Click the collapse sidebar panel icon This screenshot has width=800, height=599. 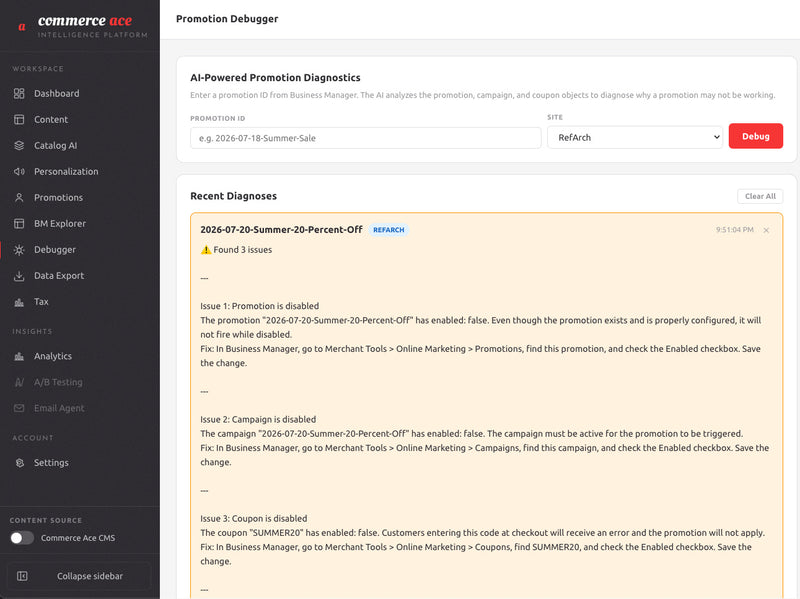(22, 576)
